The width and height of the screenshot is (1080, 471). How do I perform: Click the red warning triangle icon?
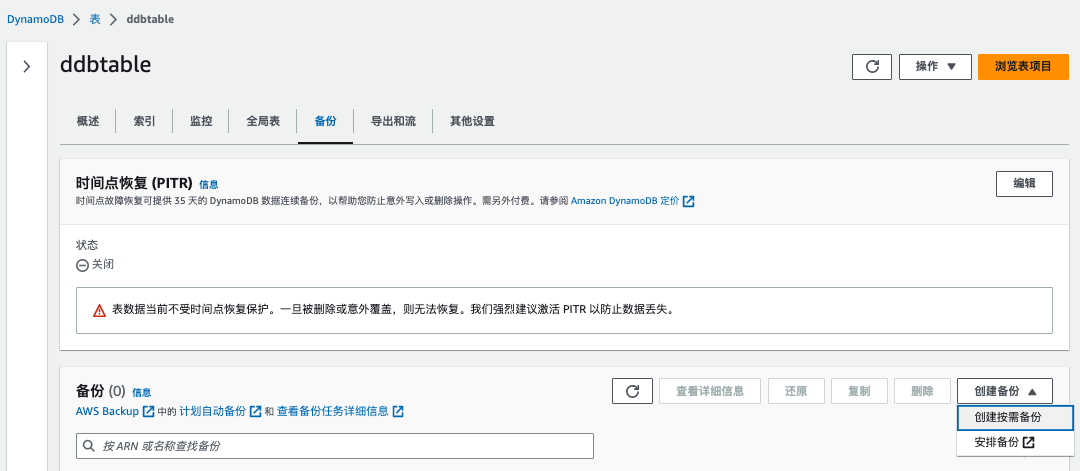click(x=99, y=311)
